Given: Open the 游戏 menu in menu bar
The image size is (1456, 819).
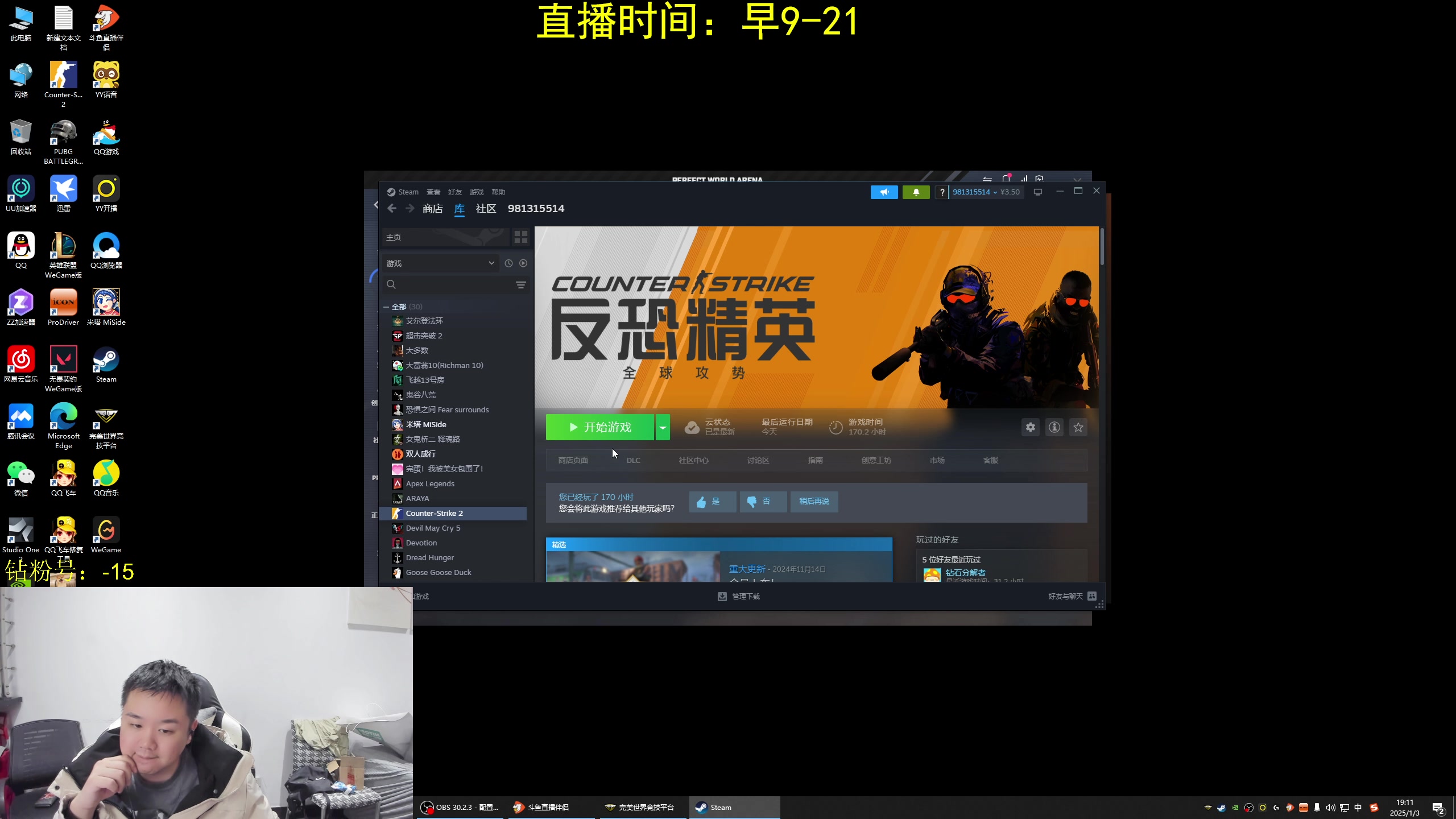Looking at the screenshot, I should point(477,192).
